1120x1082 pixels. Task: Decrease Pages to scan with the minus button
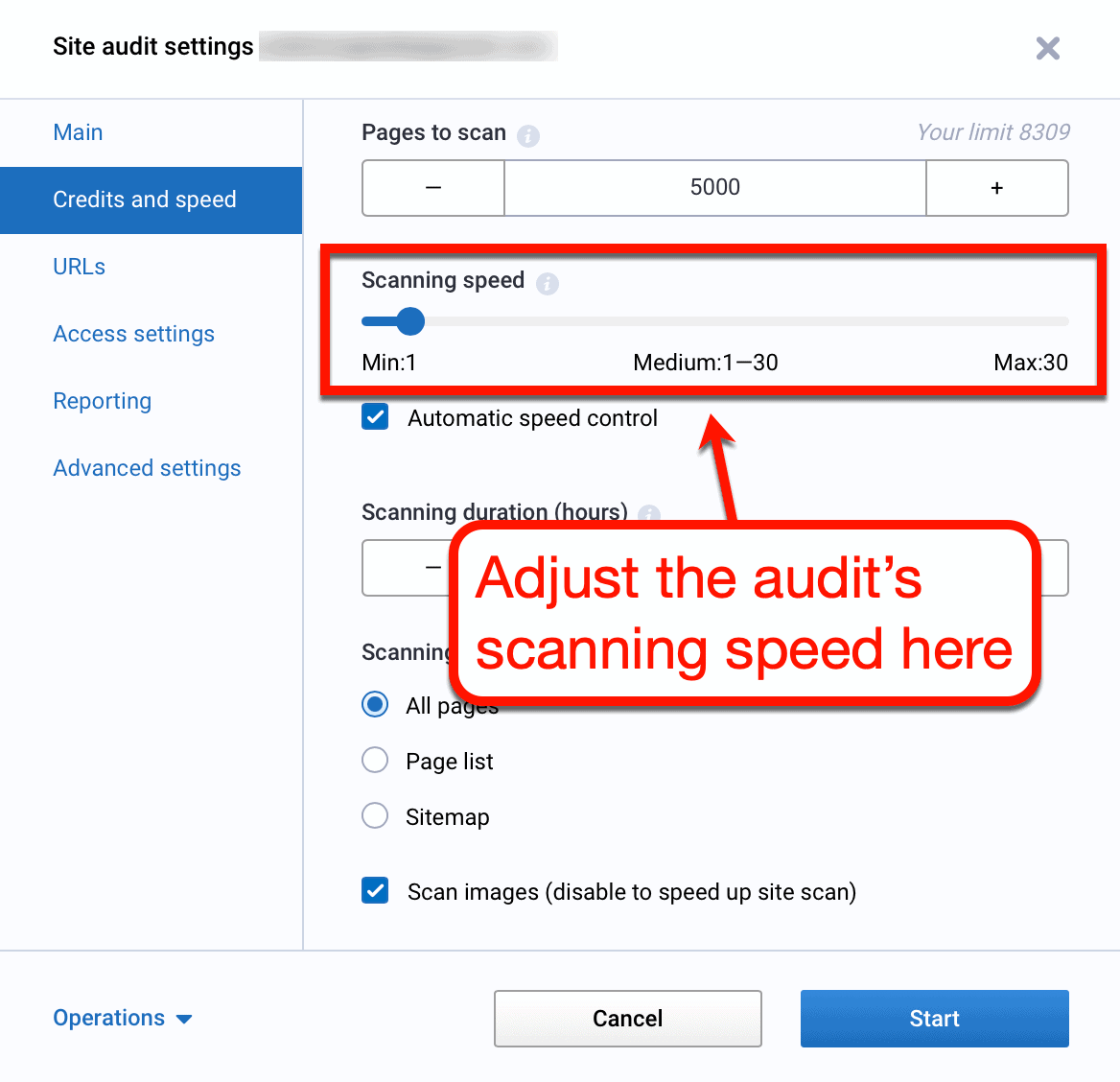[x=432, y=188]
